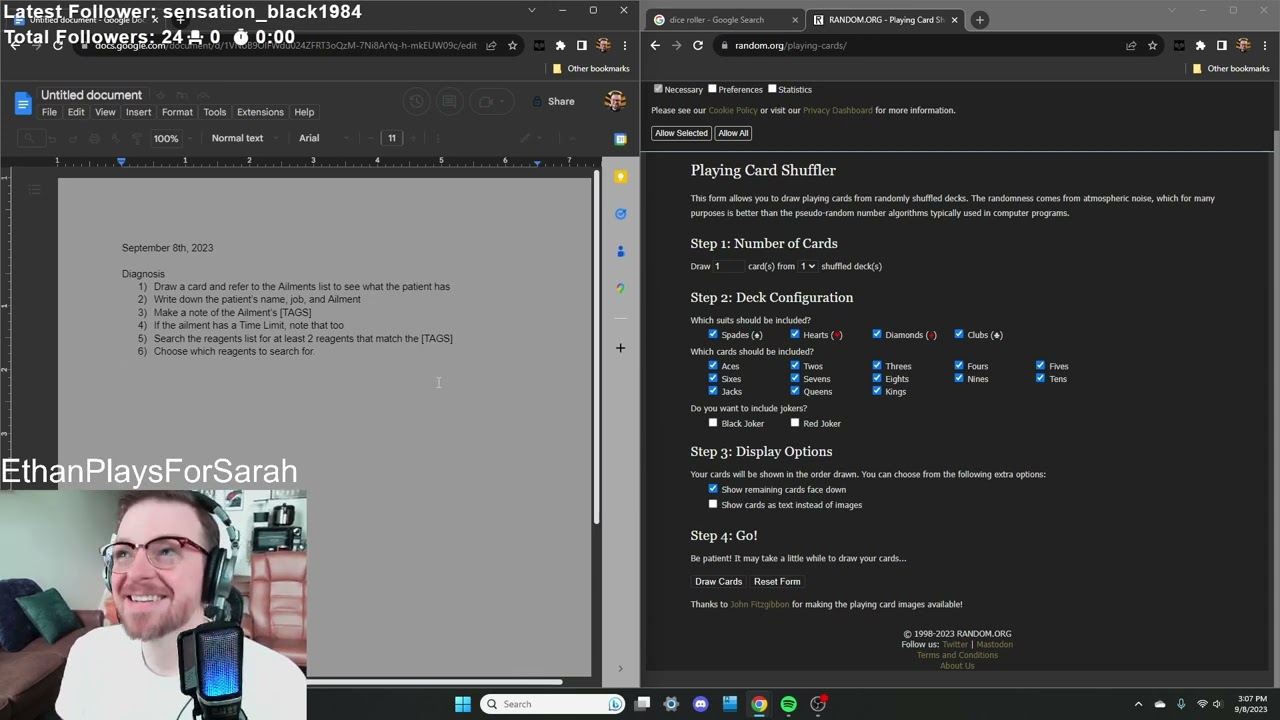The image size is (1280, 720).
Task: Click the redo arrow in Docs toolbar
Action: tap(73, 138)
